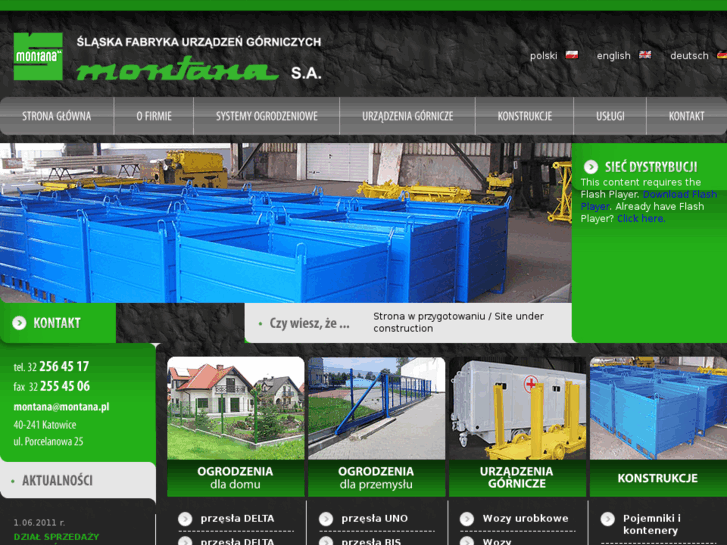Open Ogrodzenia dla domu category

pos(236,478)
